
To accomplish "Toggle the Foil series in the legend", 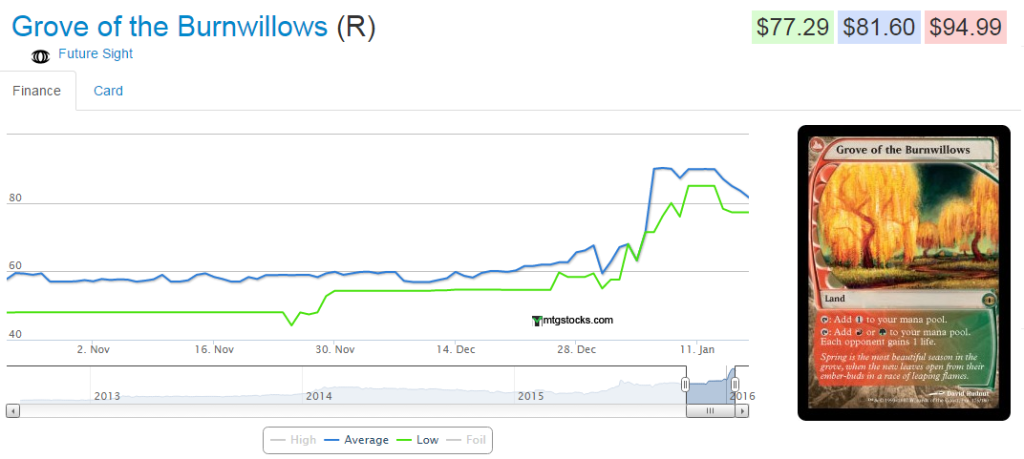I will tap(466, 440).
